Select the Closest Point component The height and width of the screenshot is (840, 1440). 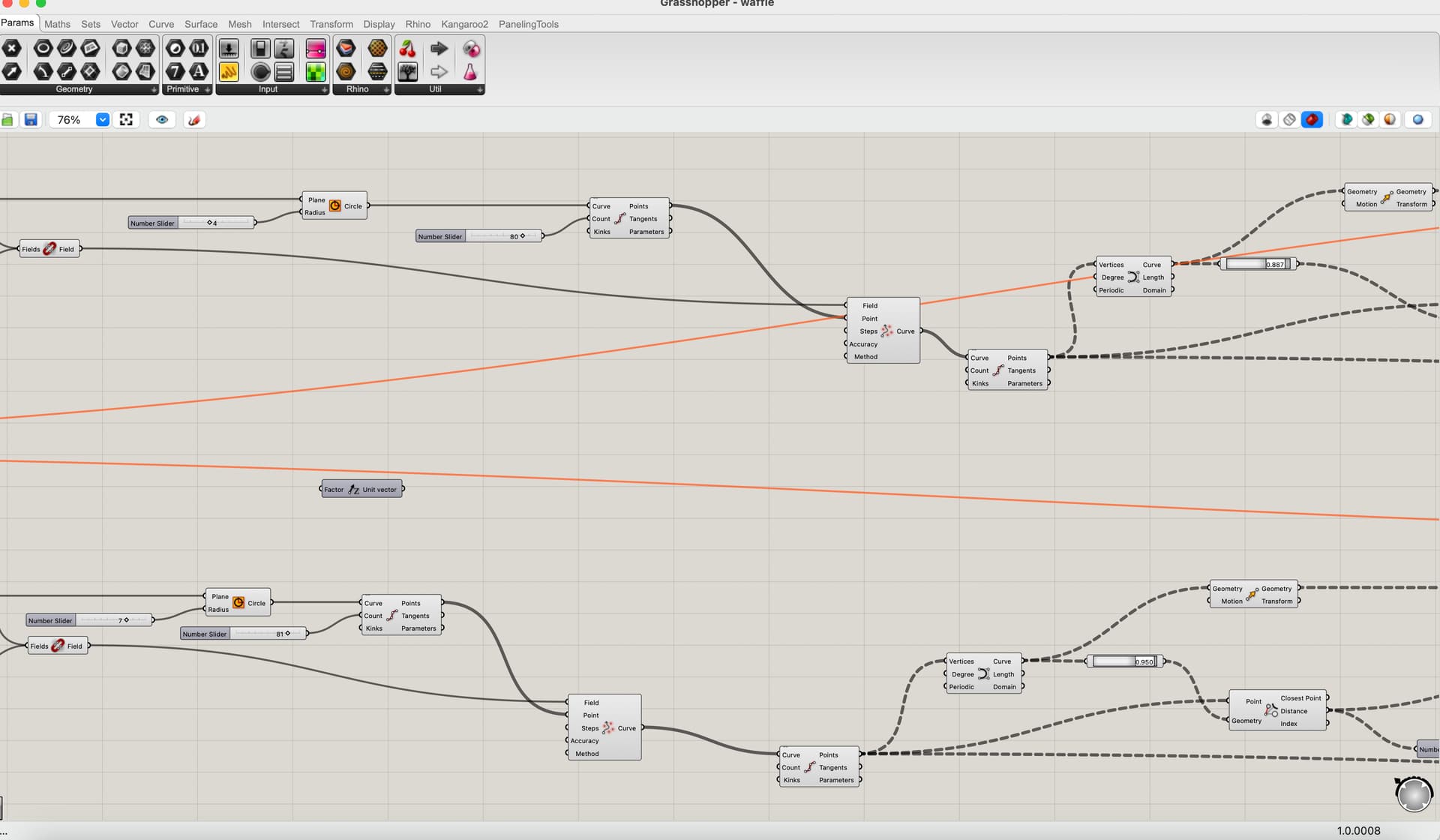[1277, 709]
